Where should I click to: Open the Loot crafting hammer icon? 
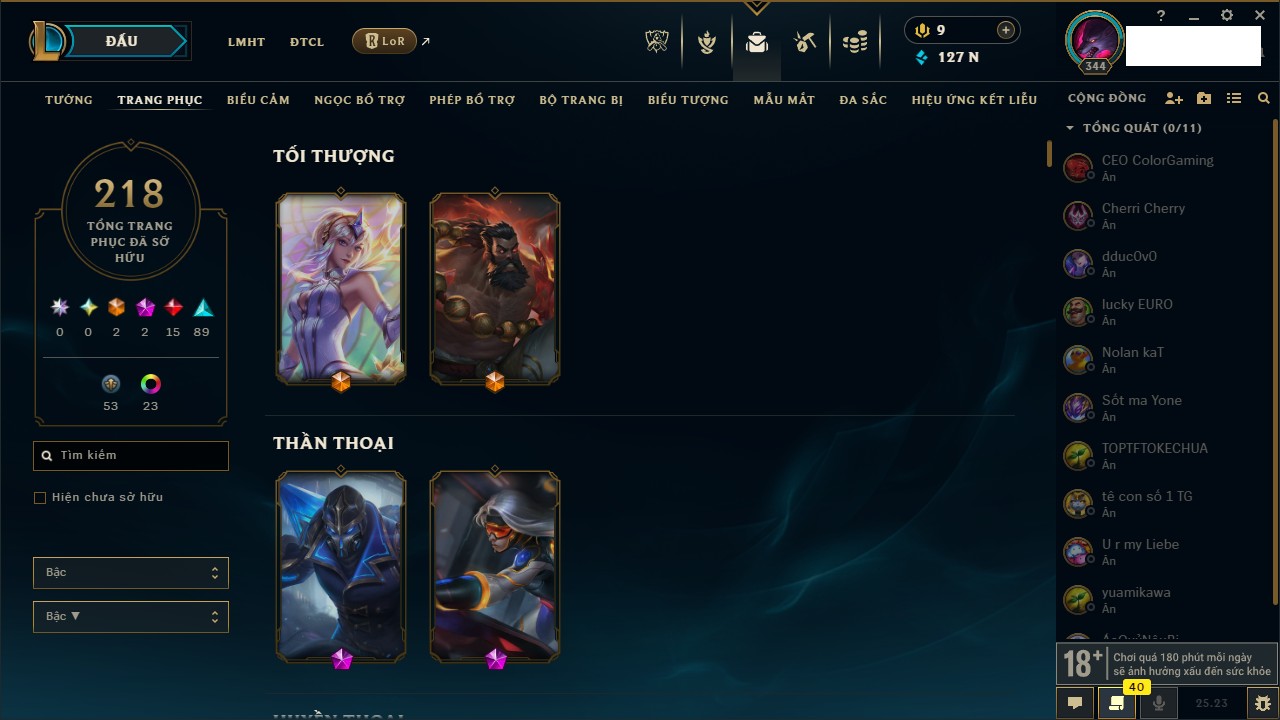(x=805, y=42)
